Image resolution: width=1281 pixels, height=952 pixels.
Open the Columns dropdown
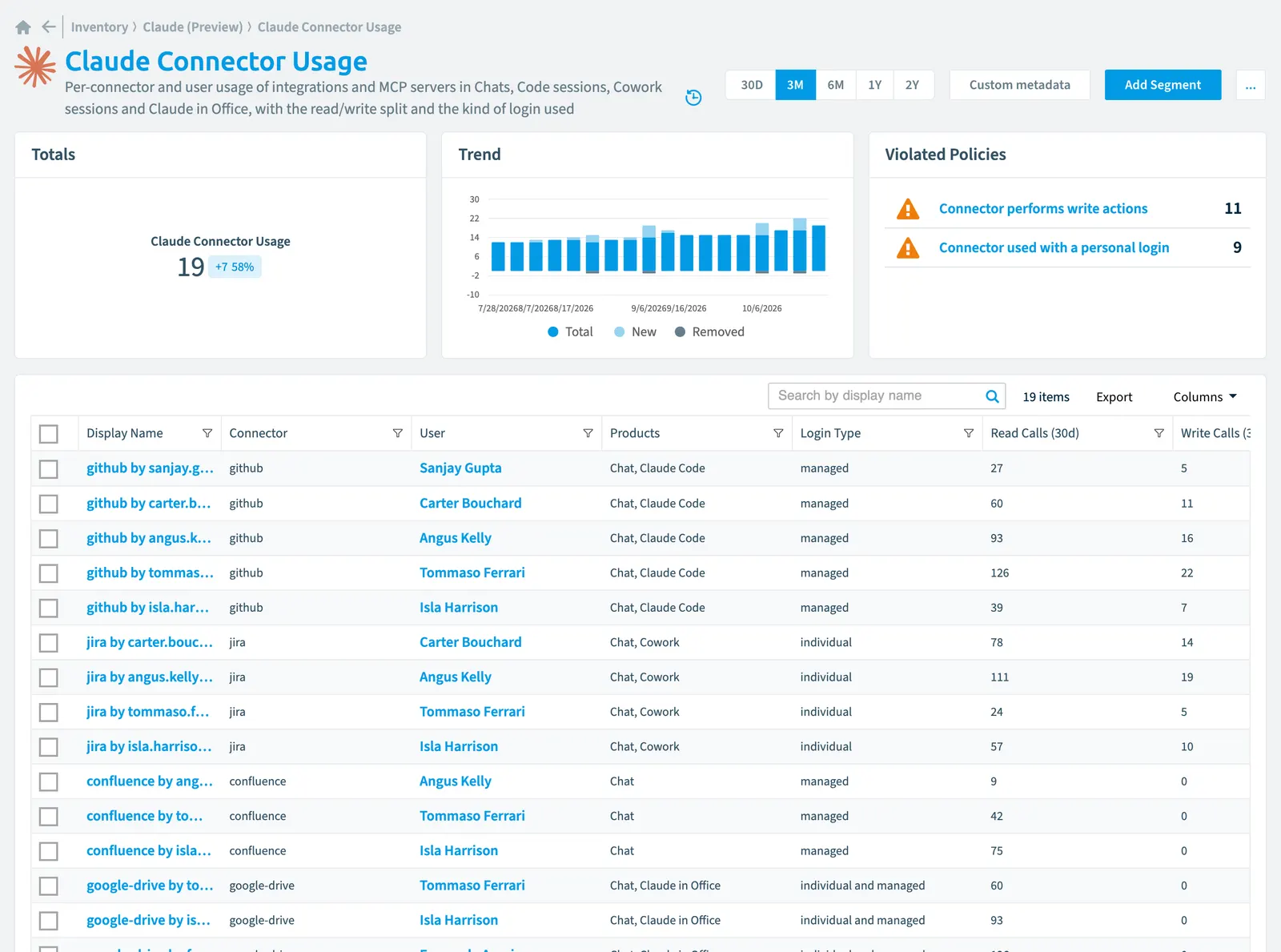click(1205, 397)
